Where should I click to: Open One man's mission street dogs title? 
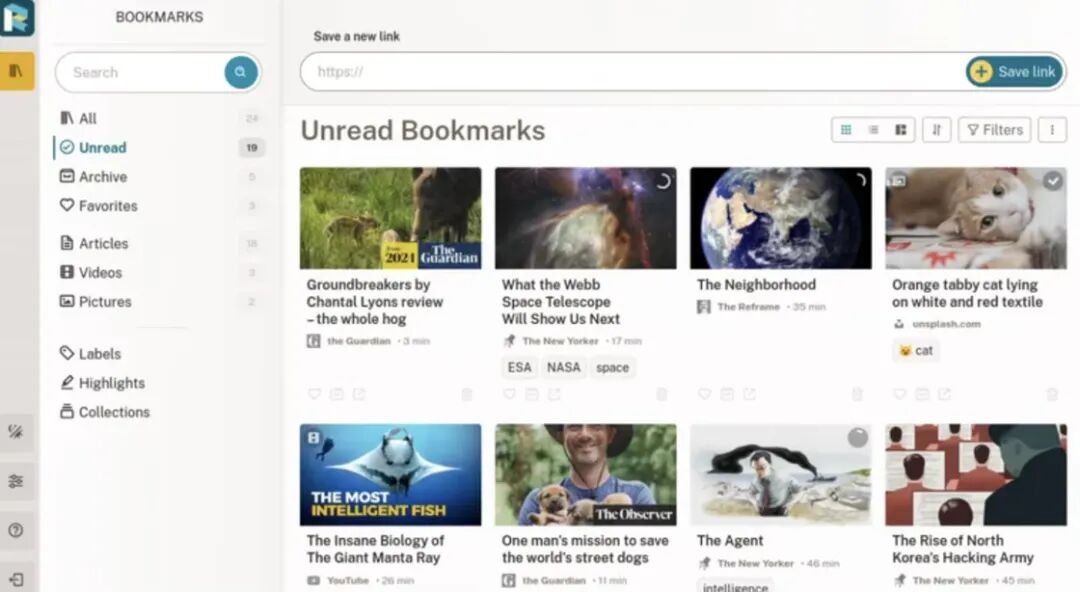pos(585,549)
